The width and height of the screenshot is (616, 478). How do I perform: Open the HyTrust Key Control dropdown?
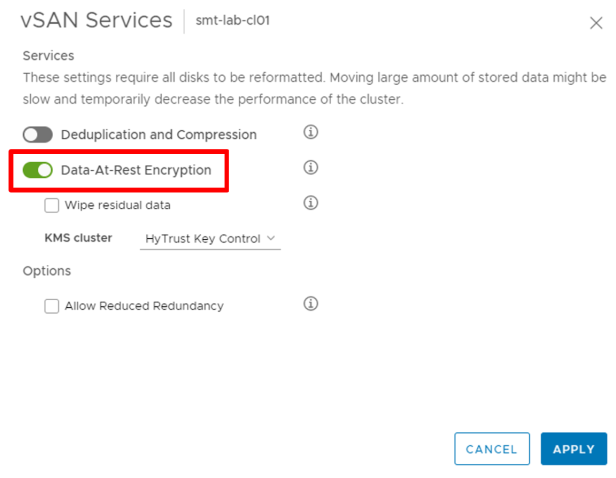210,239
